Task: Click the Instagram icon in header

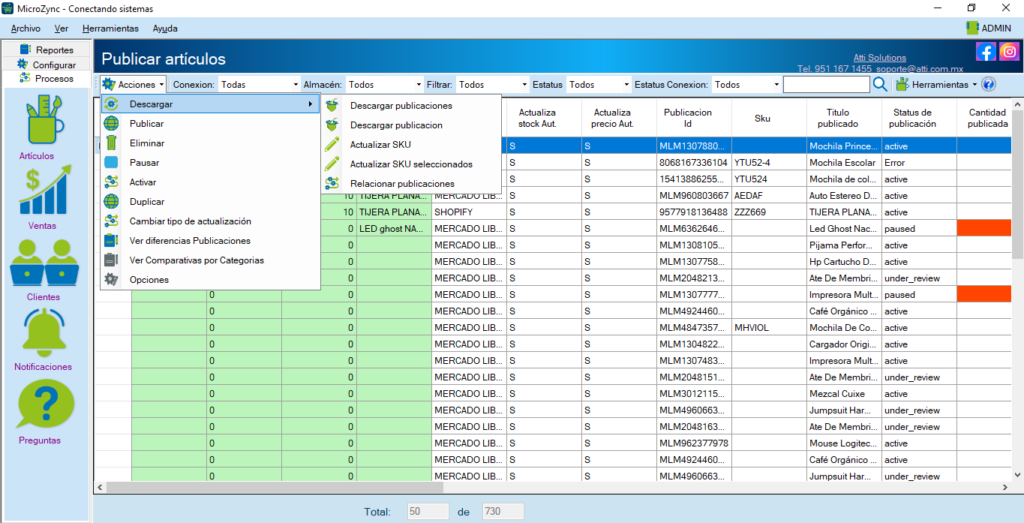Action: 1009,51
